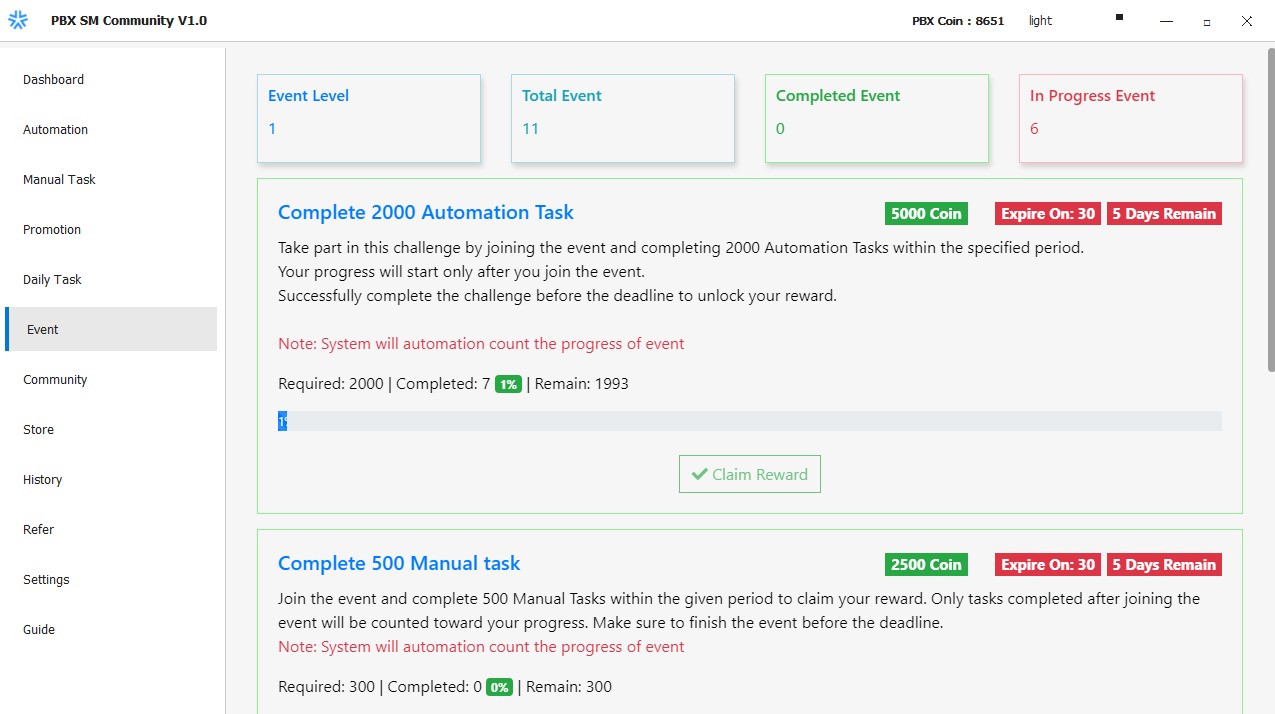Go to Automation in the sidebar
This screenshot has height=714, width=1275.
coord(56,130)
